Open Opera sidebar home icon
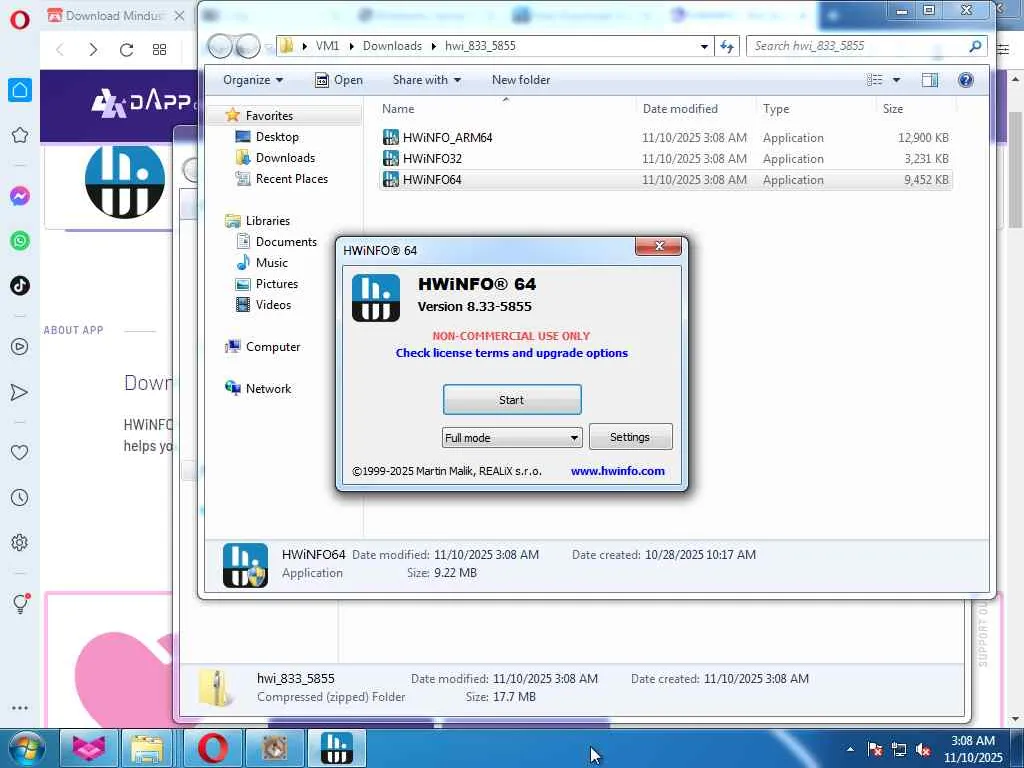 point(20,89)
